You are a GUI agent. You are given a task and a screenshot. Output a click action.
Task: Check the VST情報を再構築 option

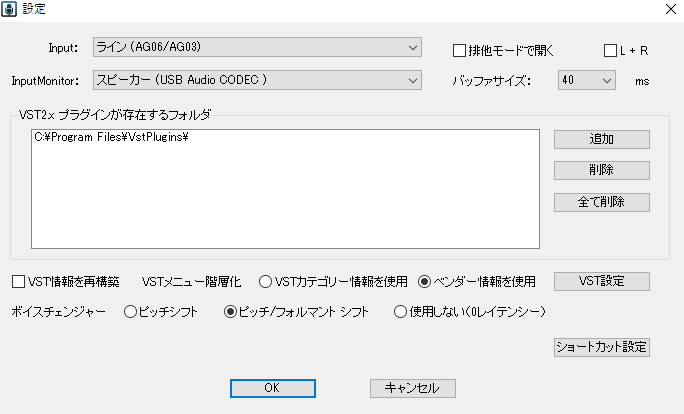(x=18, y=282)
